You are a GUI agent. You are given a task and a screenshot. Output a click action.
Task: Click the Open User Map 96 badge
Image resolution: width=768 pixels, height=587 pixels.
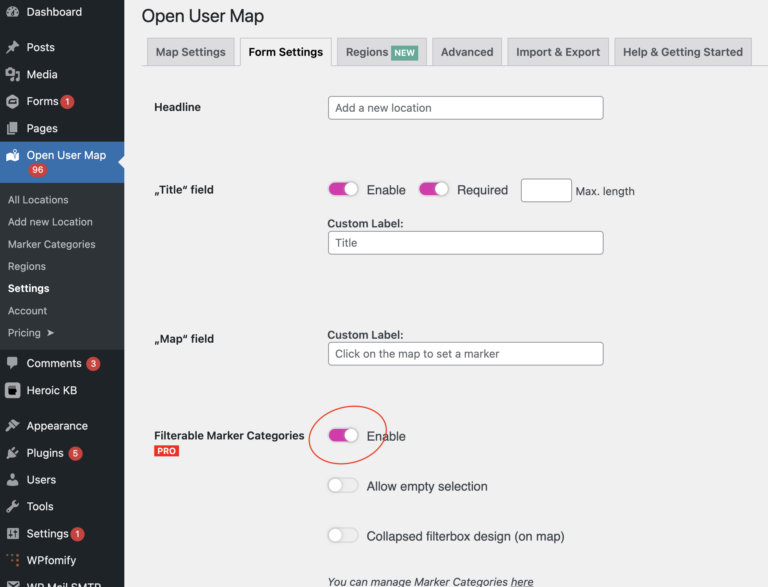pos(38,170)
